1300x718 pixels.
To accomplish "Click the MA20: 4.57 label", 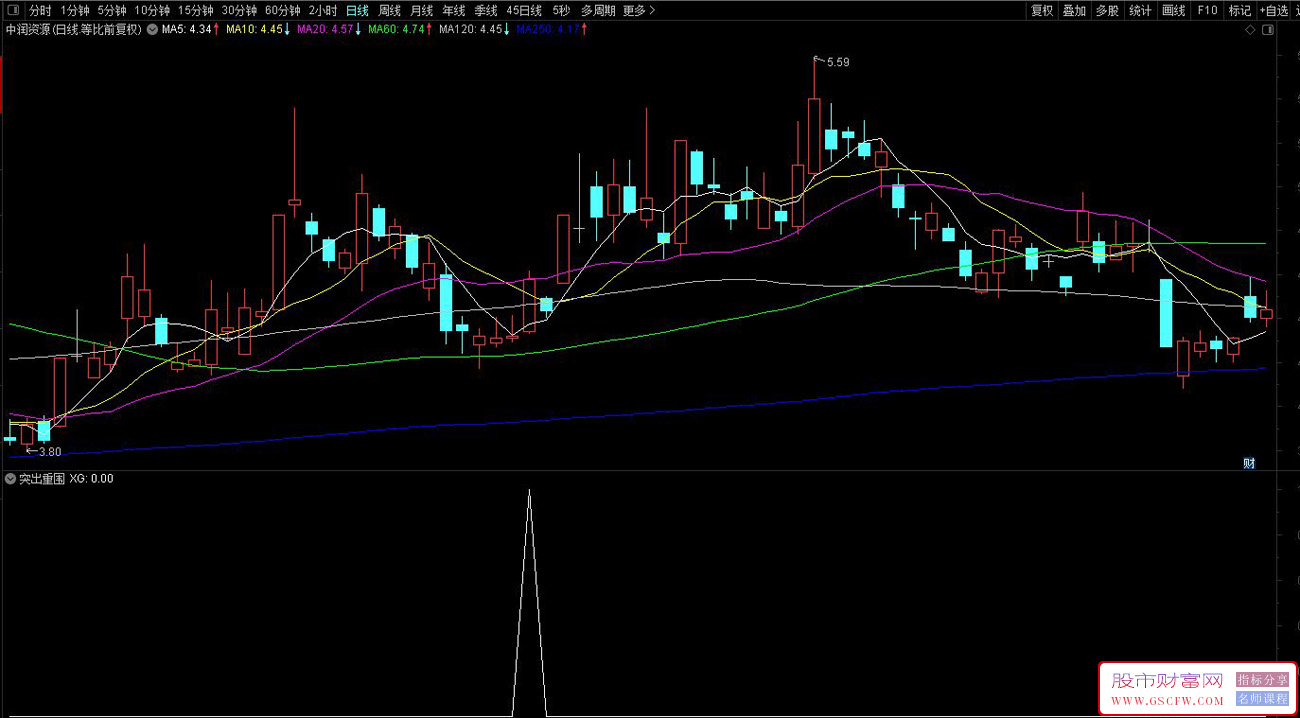I will tap(325, 30).
